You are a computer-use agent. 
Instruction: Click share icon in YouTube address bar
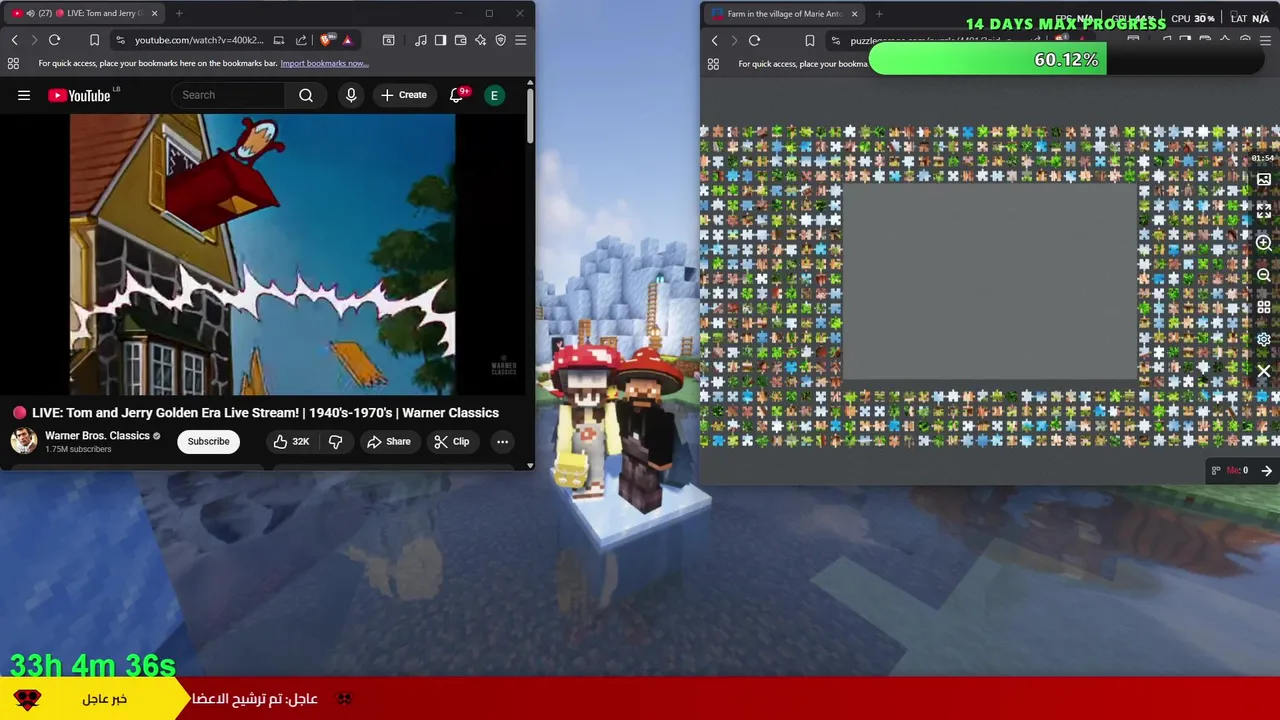[x=301, y=40]
